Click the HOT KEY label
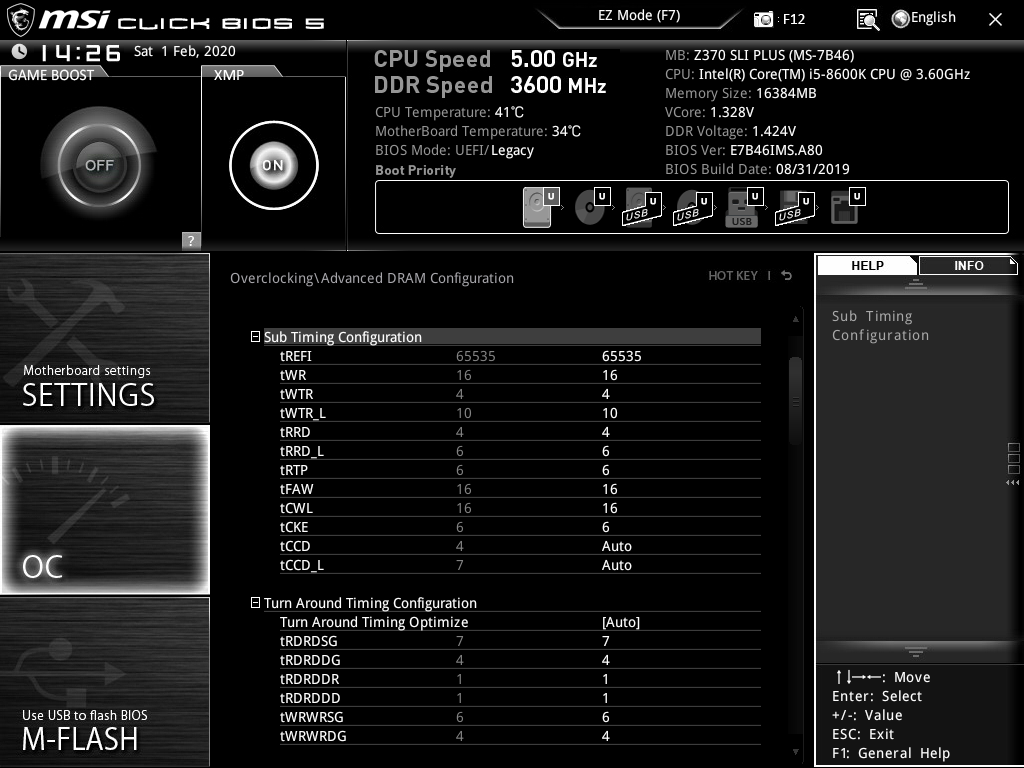 pos(733,276)
